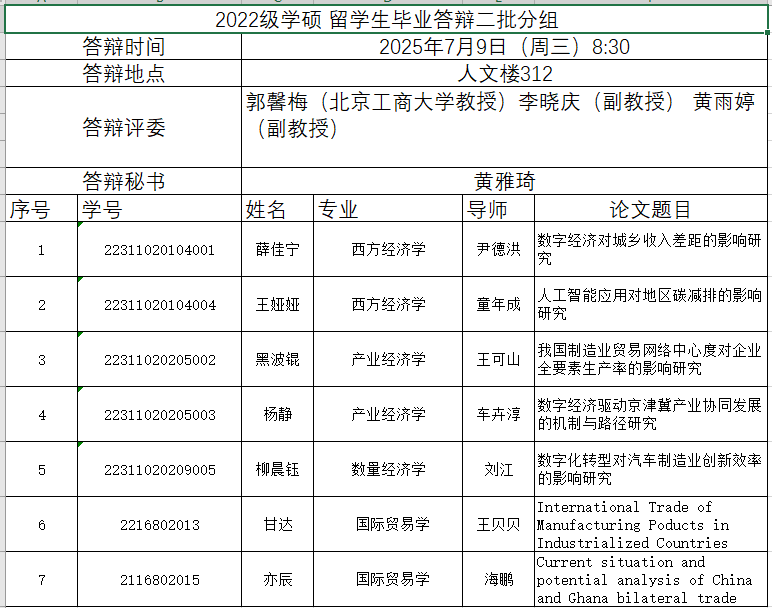Select the title cell "2022级学硕 留学生毕业答辩二批分组"
The width and height of the screenshot is (772, 608).
(x=387, y=21)
